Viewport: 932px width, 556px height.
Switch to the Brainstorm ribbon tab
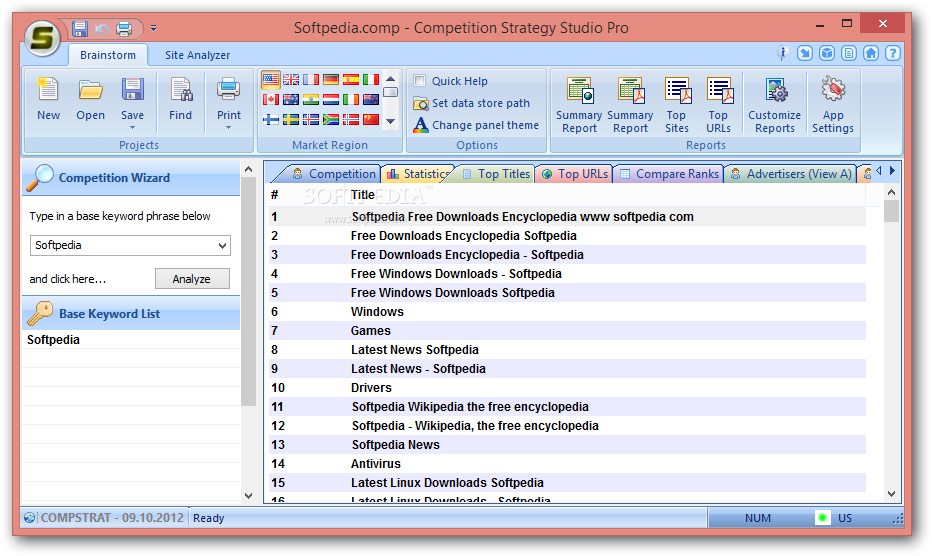[x=108, y=55]
